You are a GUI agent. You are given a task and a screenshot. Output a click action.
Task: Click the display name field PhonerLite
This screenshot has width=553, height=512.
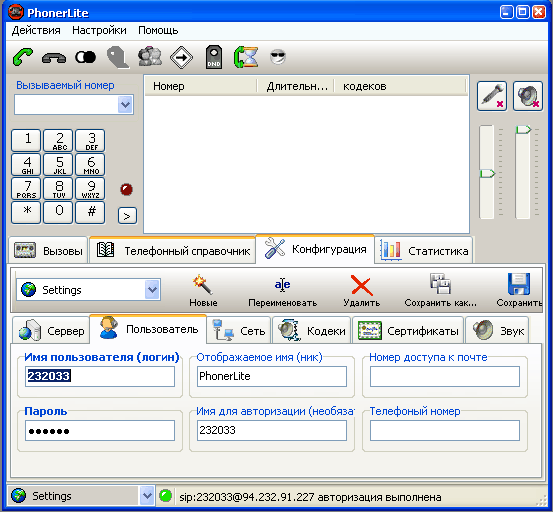click(x=272, y=376)
